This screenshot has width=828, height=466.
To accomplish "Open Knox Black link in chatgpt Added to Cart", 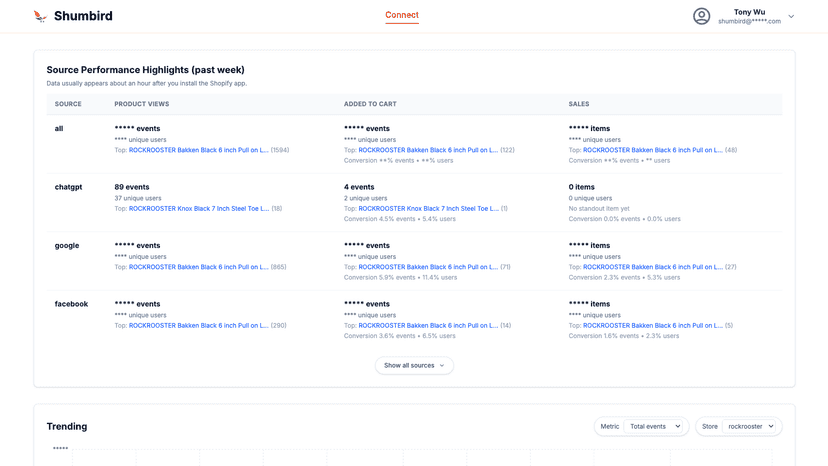I will pyautogui.click(x=428, y=209).
